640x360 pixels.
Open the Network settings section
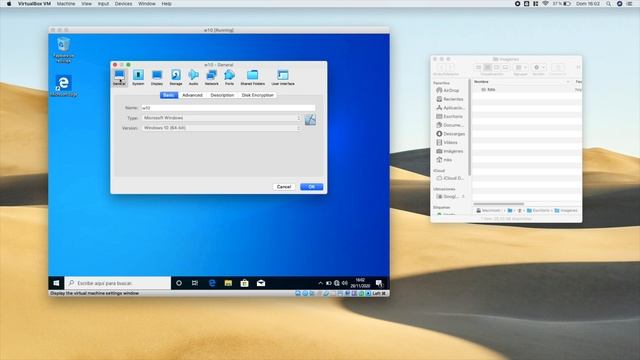pos(211,77)
